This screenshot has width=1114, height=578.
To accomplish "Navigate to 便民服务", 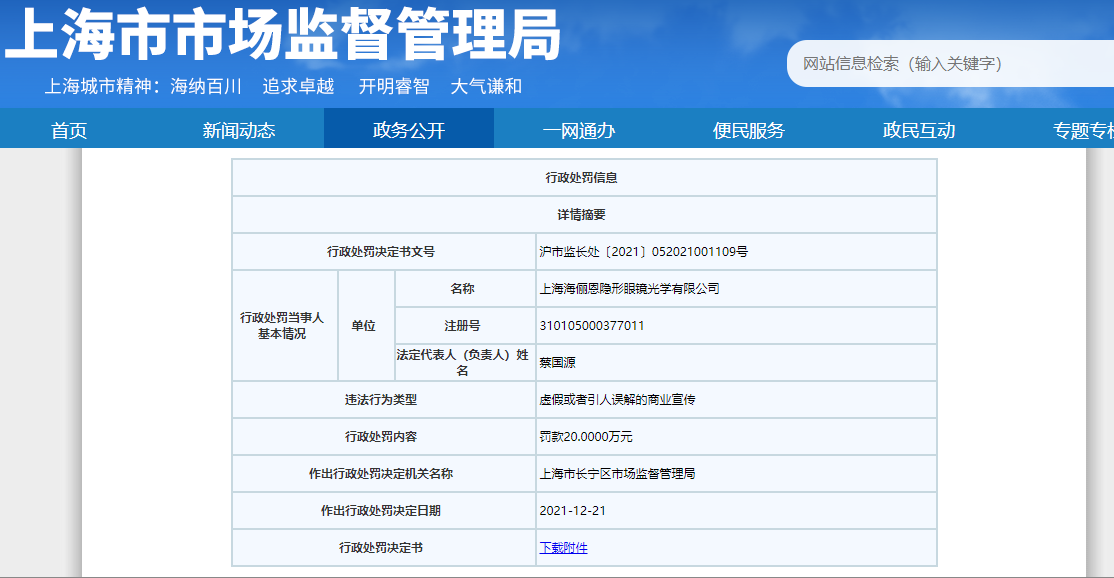I will [749, 131].
